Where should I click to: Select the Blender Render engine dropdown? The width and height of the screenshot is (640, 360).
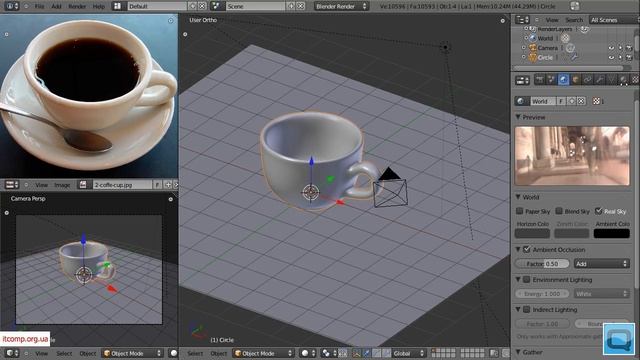point(341,6)
